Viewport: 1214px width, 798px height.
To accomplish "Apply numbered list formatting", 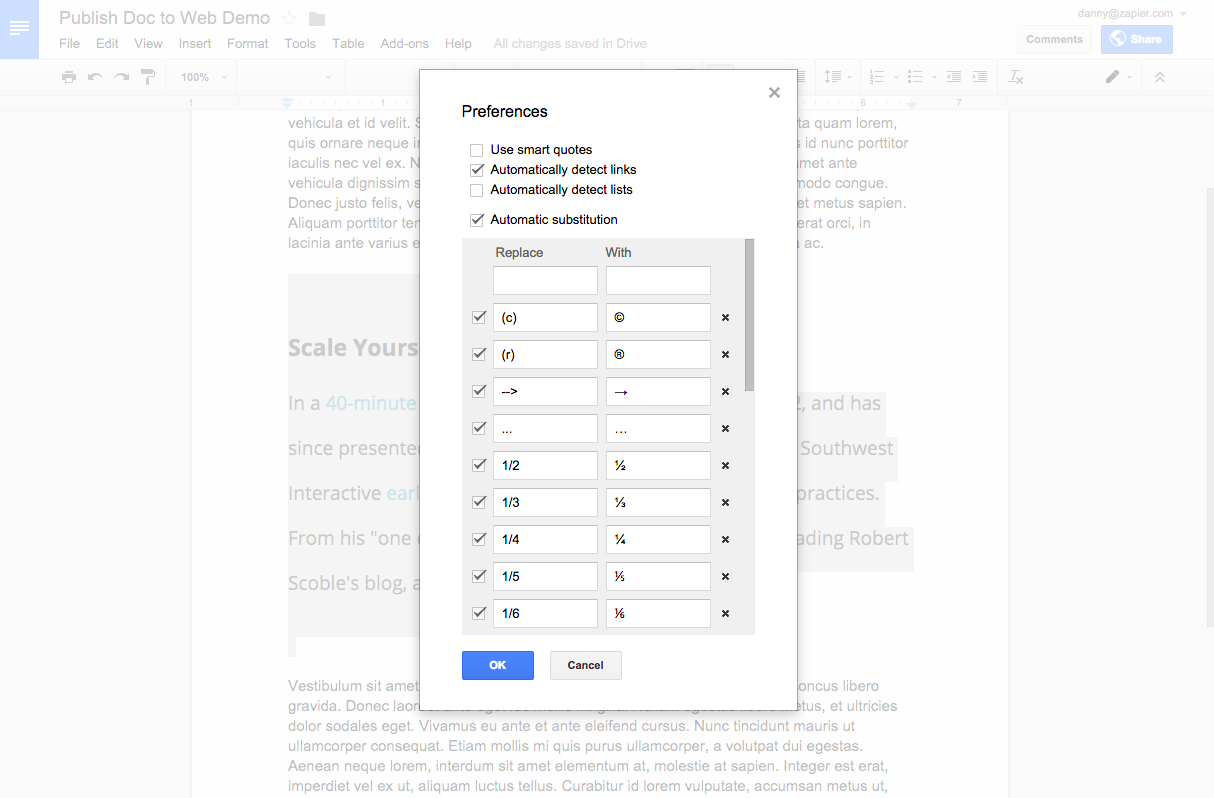I will click(x=877, y=77).
